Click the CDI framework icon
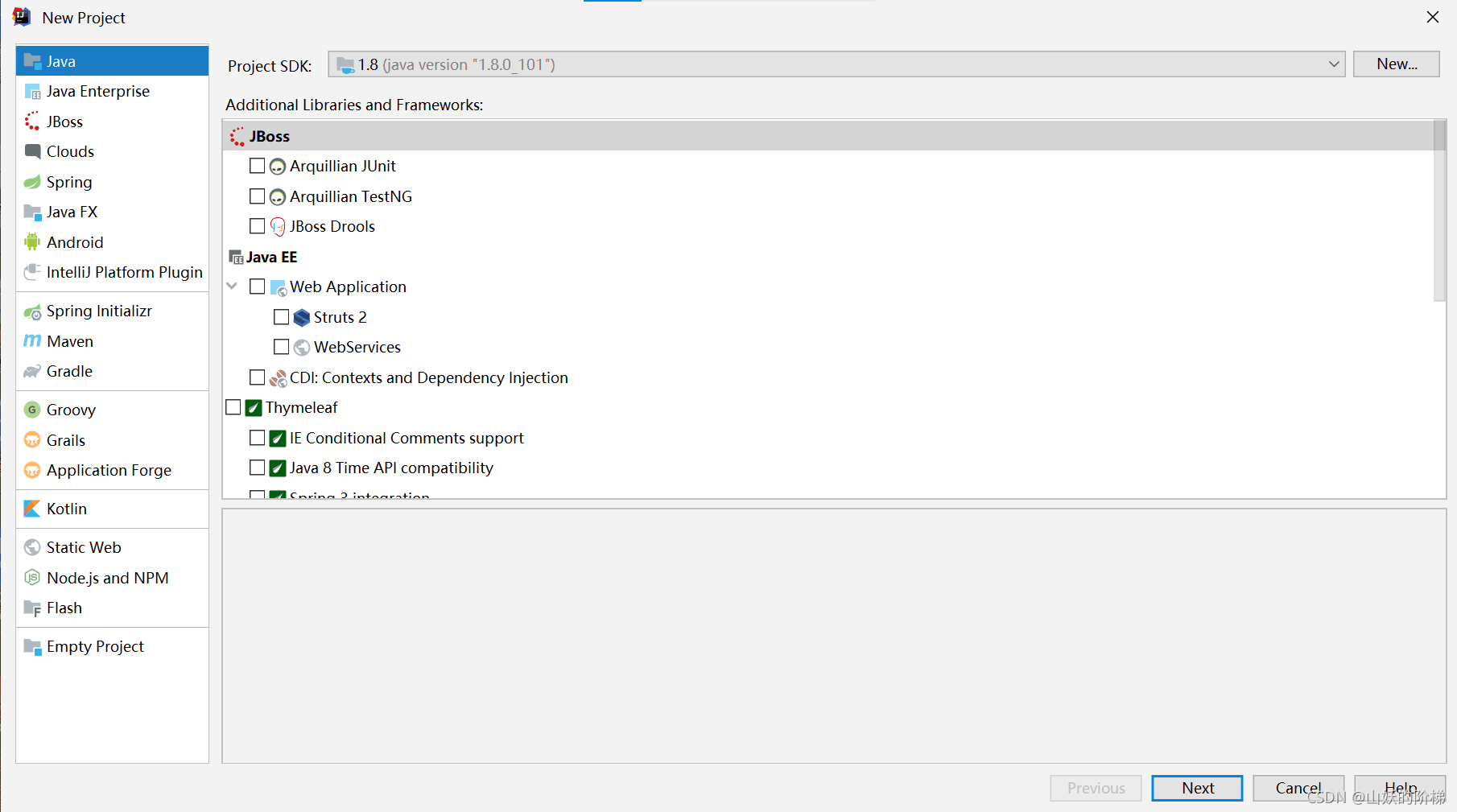1457x812 pixels. point(278,378)
